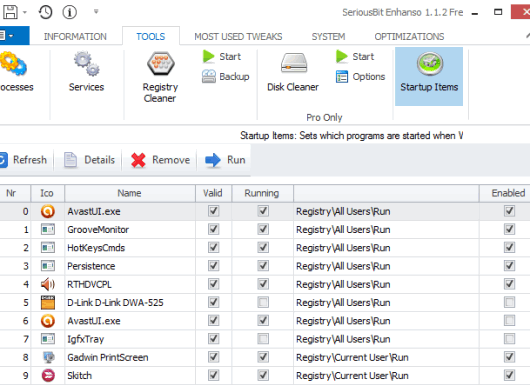Click the D-Link DWA-525 row icon
The width and height of the screenshot is (530, 386).
tap(48, 303)
